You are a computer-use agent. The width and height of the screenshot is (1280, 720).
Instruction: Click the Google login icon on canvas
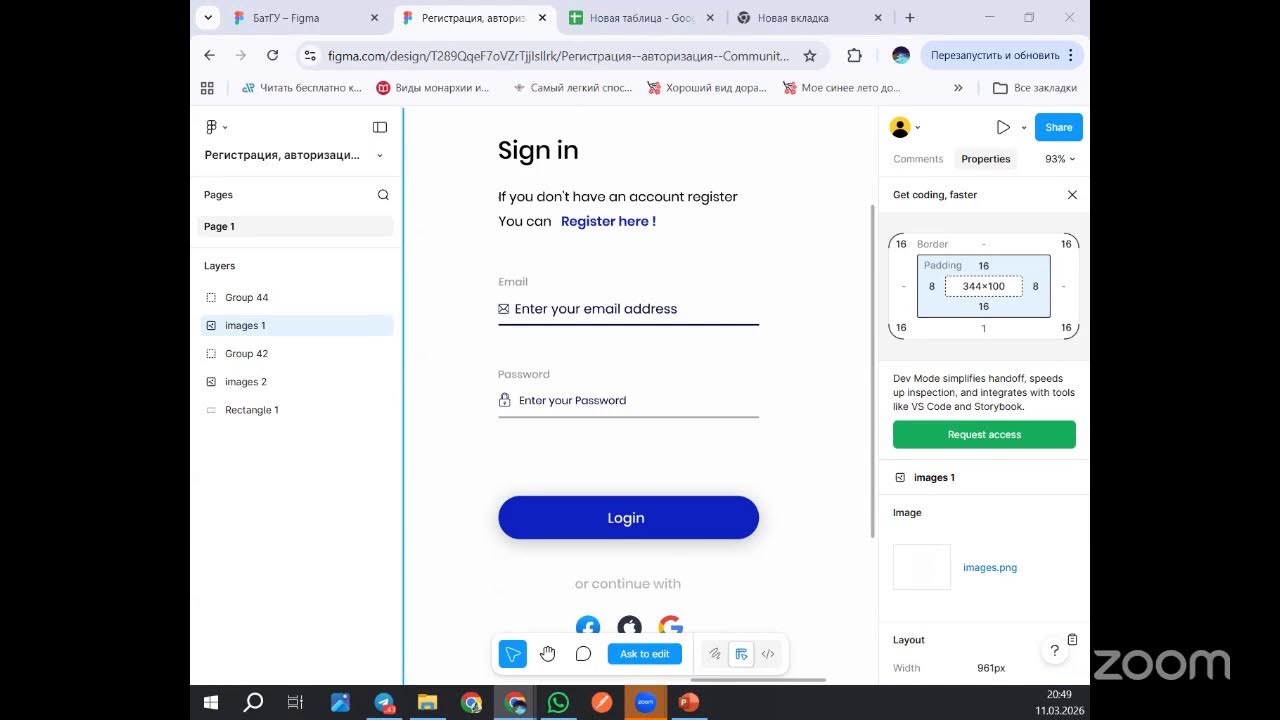[x=670, y=627]
